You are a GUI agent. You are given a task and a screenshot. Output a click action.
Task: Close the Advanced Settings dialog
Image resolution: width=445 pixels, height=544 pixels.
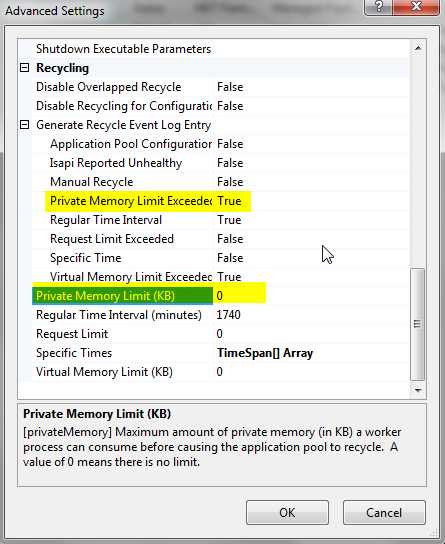tap(416, 7)
